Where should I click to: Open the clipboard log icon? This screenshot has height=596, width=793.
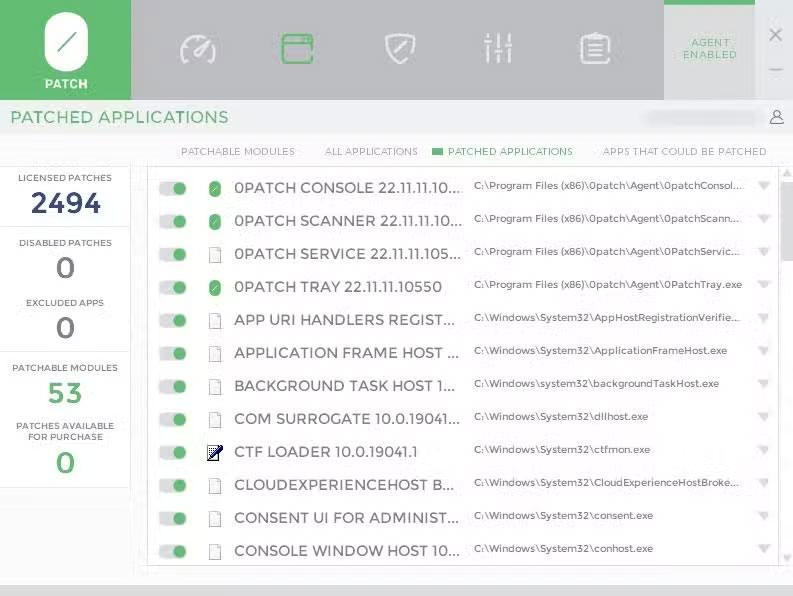(595, 48)
